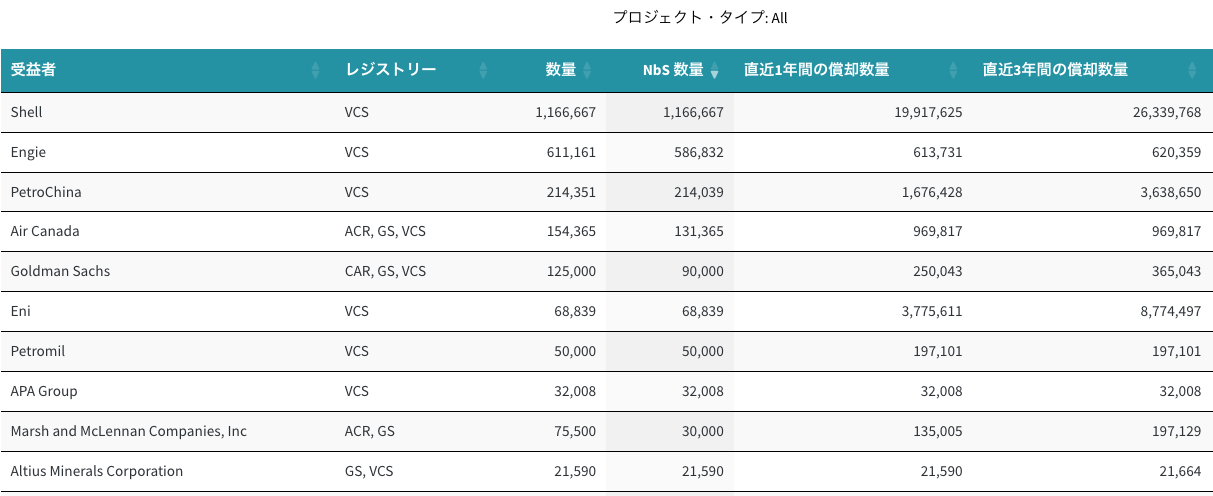
Task: Click the Air Canada row name
Action: point(45,231)
